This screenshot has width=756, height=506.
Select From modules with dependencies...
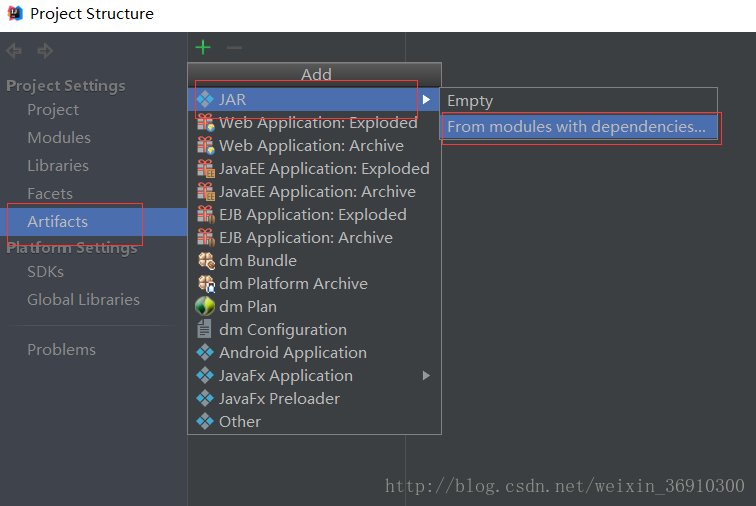pyautogui.click(x=579, y=126)
